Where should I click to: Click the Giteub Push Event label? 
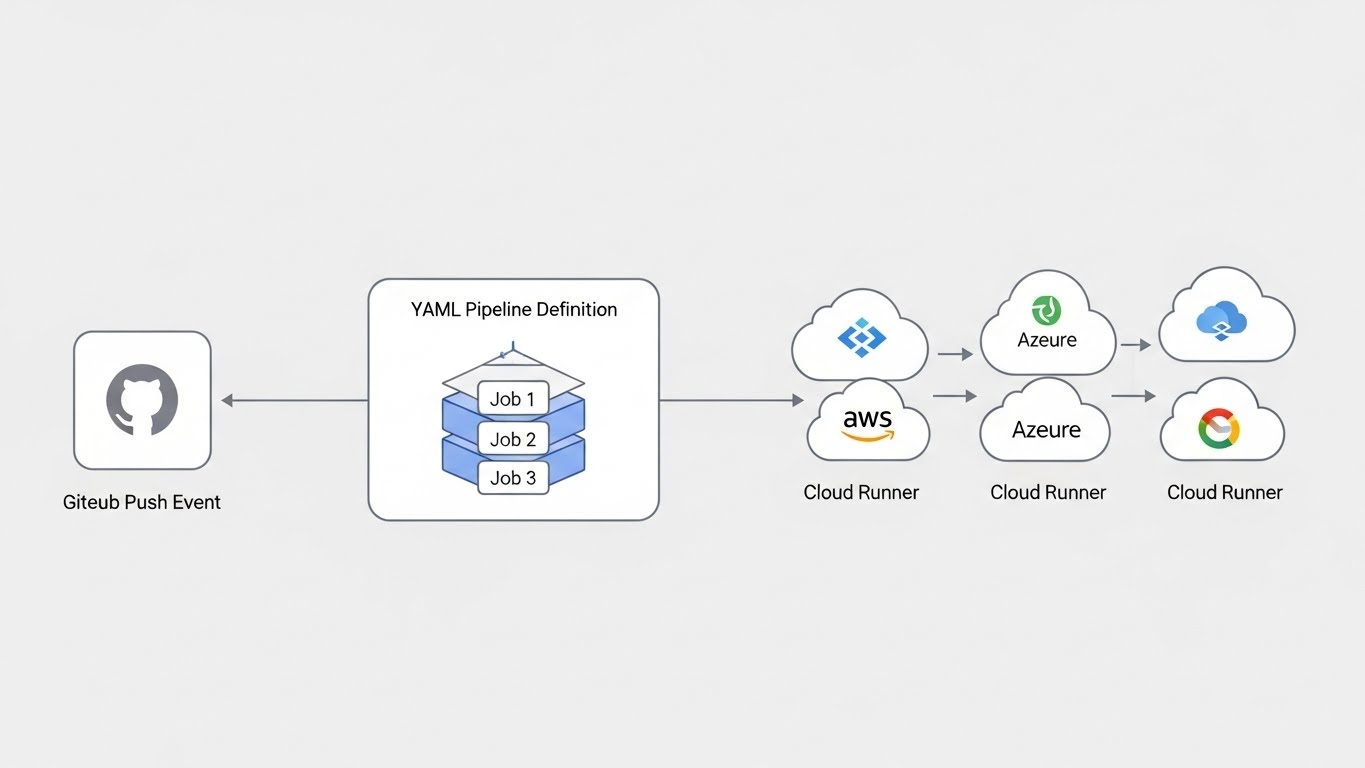tap(142, 502)
